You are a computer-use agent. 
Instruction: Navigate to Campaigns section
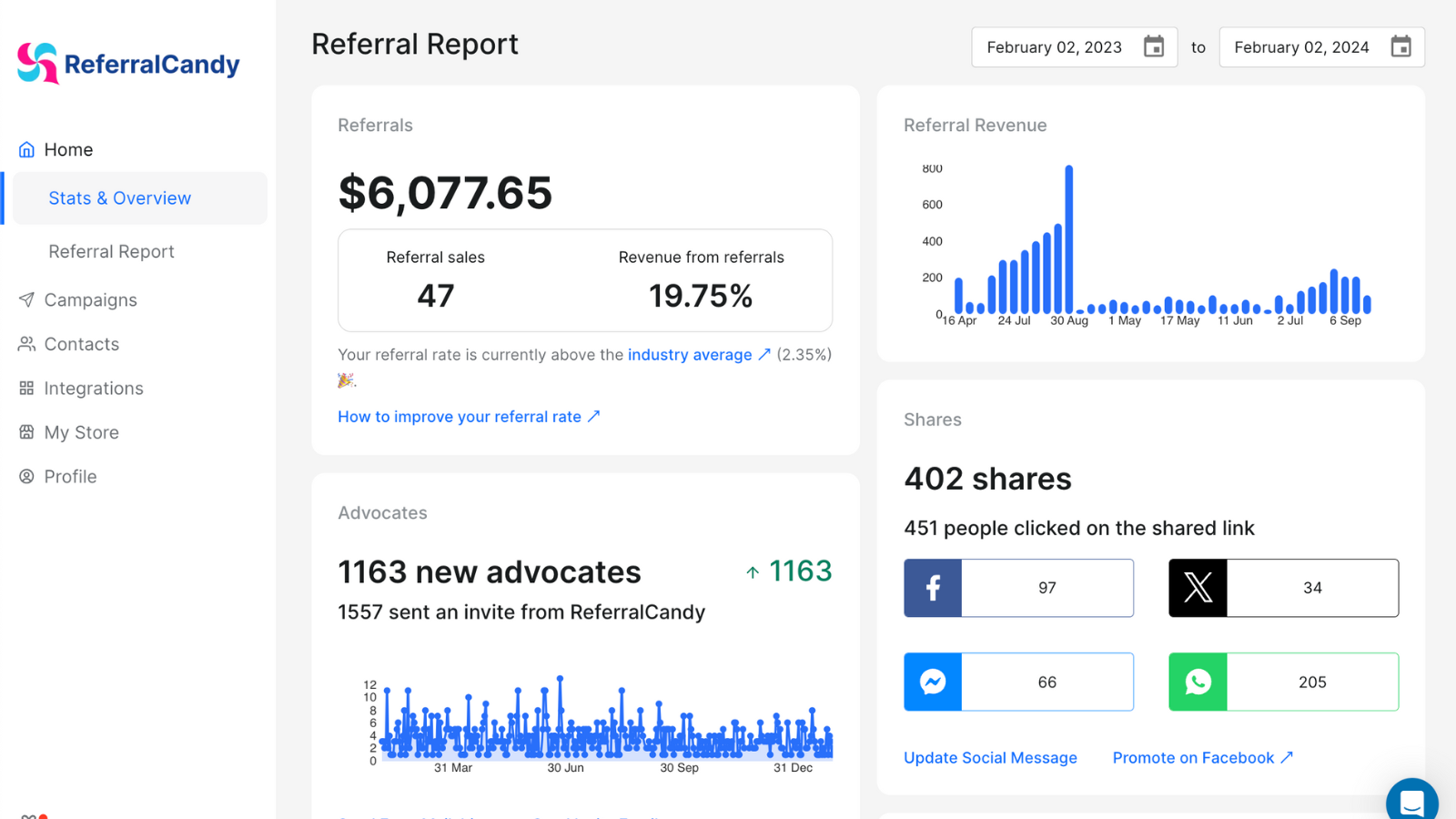click(x=90, y=300)
